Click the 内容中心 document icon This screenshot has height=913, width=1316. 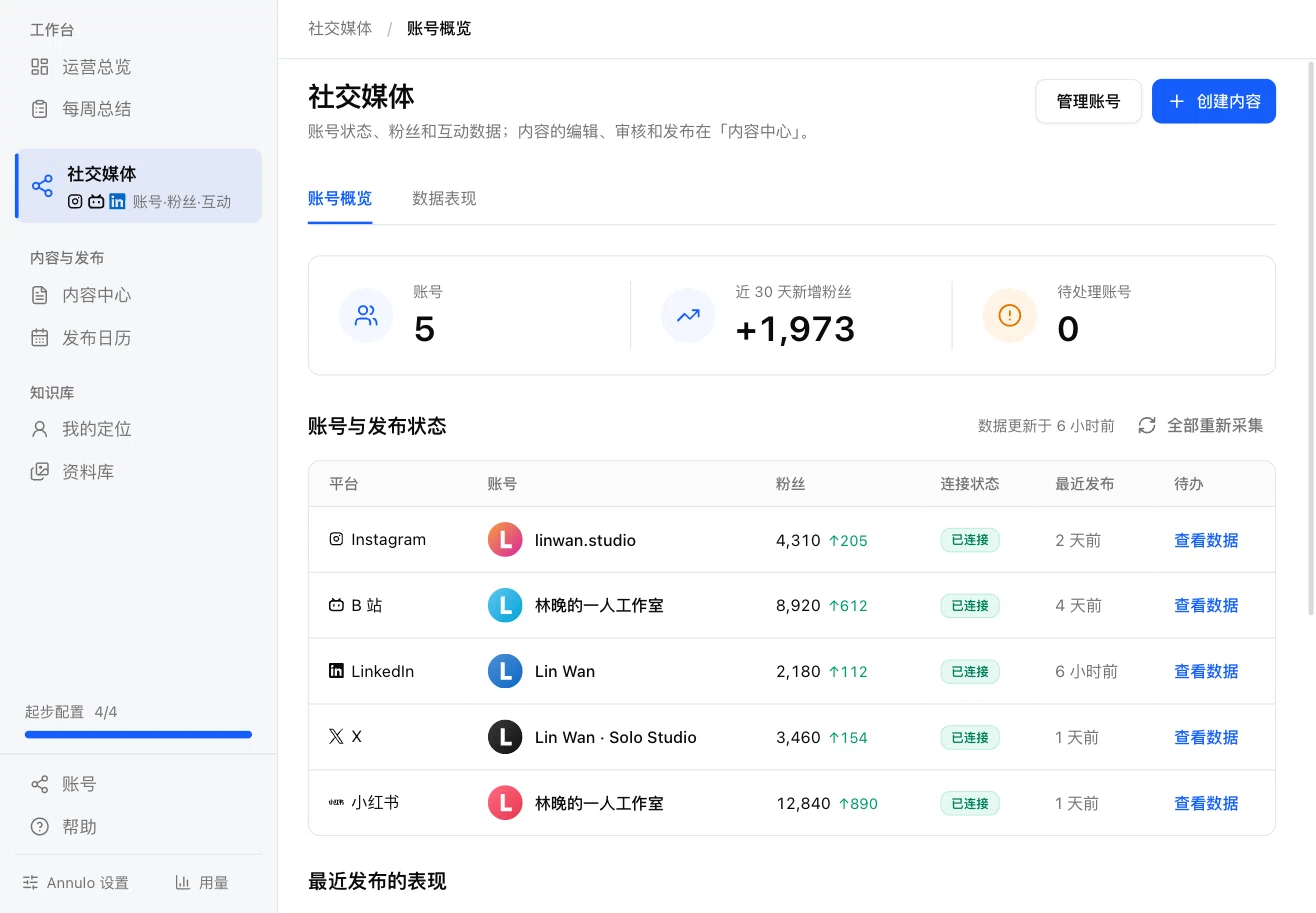tap(40, 295)
